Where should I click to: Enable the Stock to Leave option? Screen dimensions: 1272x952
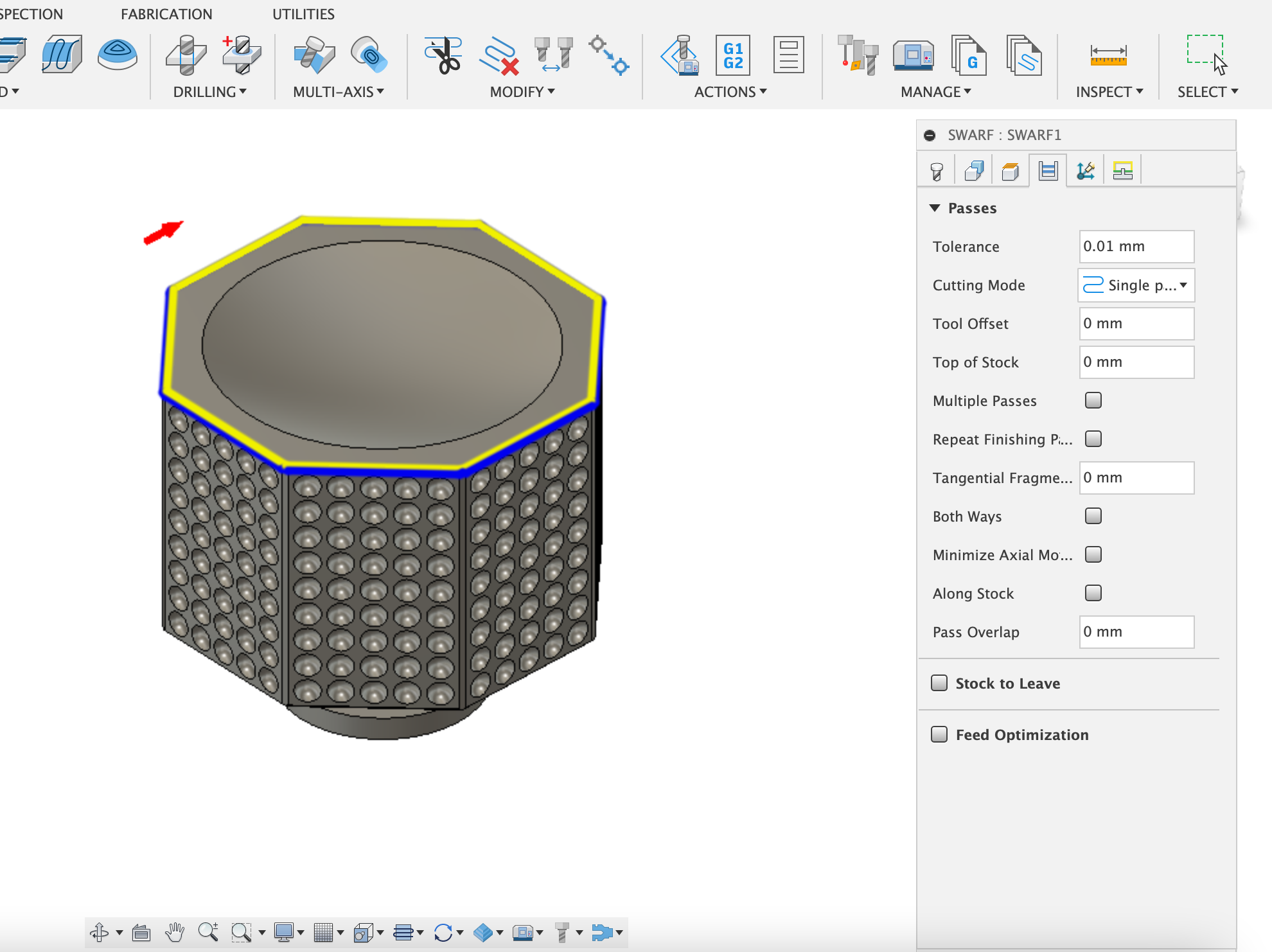940,683
